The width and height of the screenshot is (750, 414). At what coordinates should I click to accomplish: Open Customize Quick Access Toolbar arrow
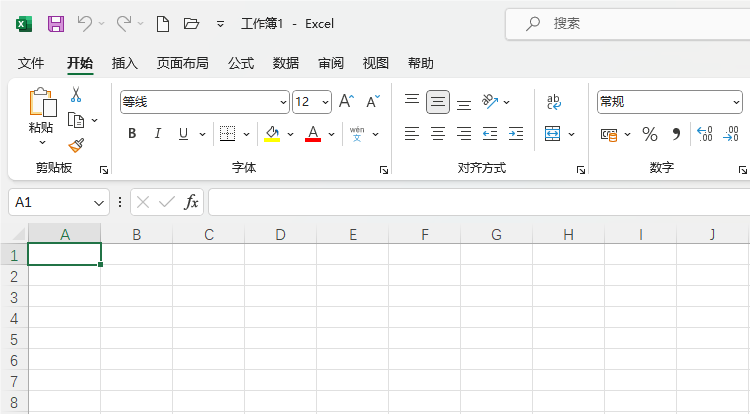click(220, 23)
